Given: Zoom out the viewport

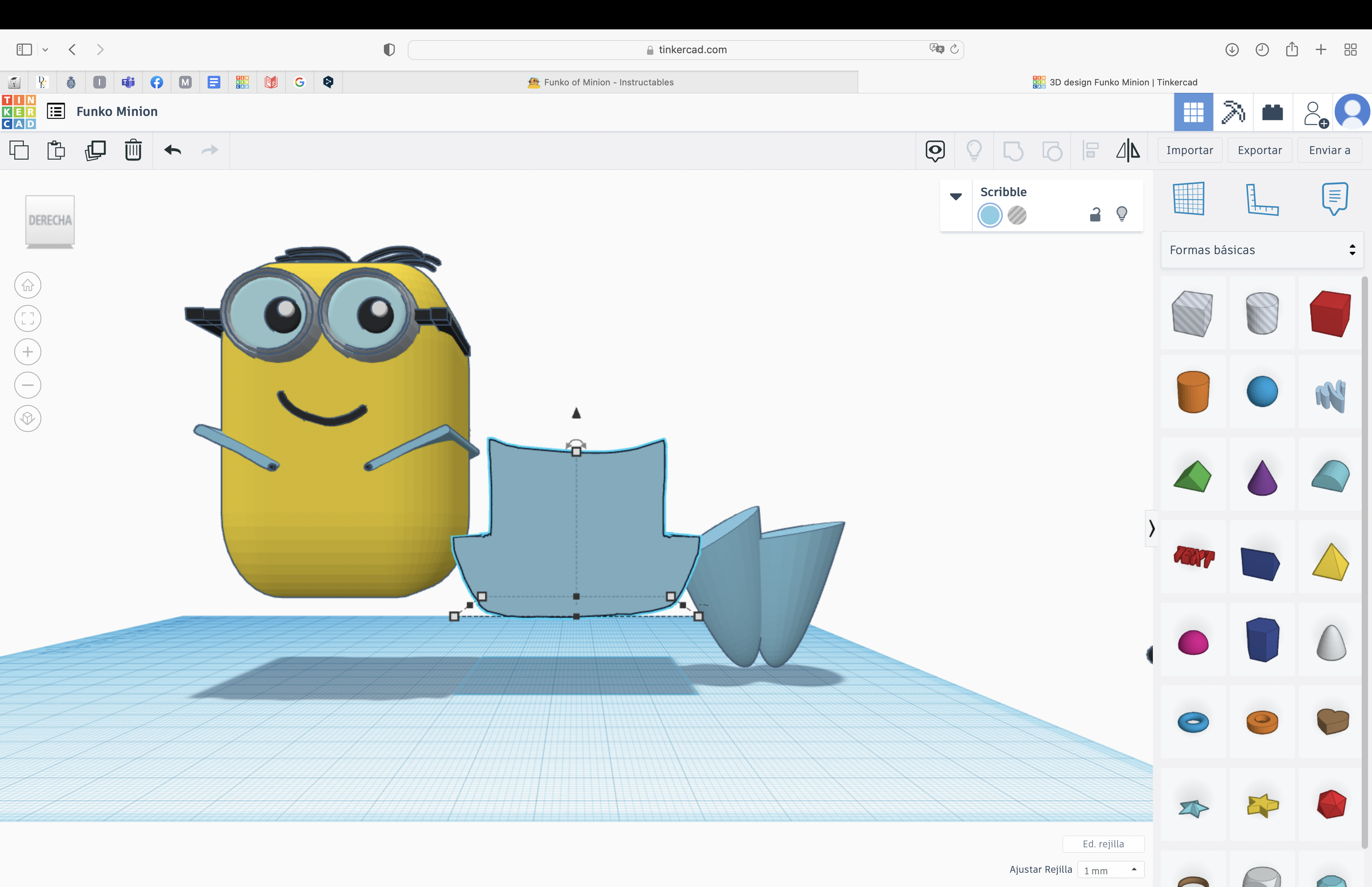Looking at the screenshot, I should click(28, 385).
